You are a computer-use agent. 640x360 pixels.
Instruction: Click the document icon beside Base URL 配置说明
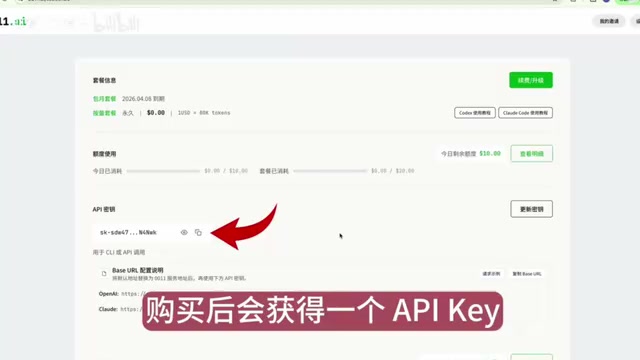tap(104, 273)
